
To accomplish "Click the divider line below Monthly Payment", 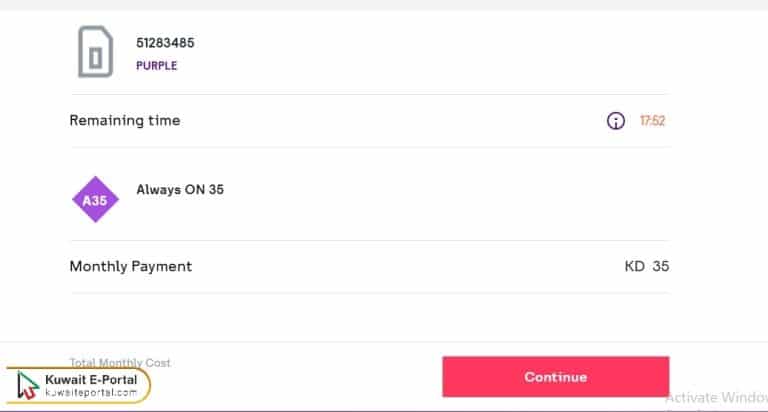I will tap(369, 293).
